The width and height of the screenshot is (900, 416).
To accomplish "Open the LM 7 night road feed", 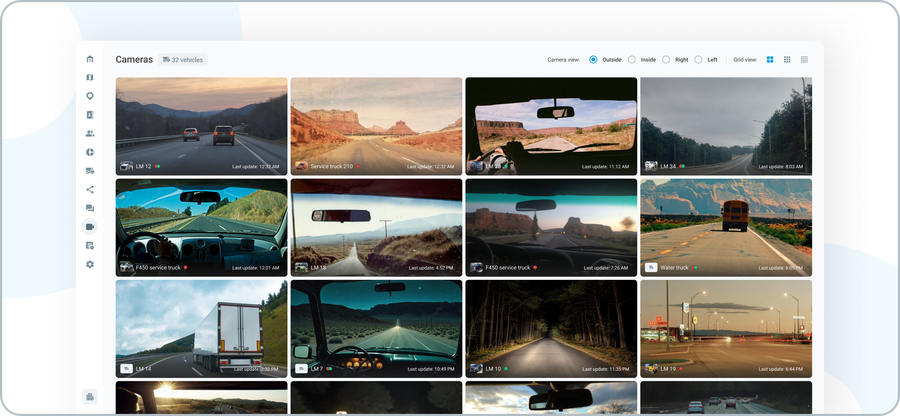I will pos(377,329).
